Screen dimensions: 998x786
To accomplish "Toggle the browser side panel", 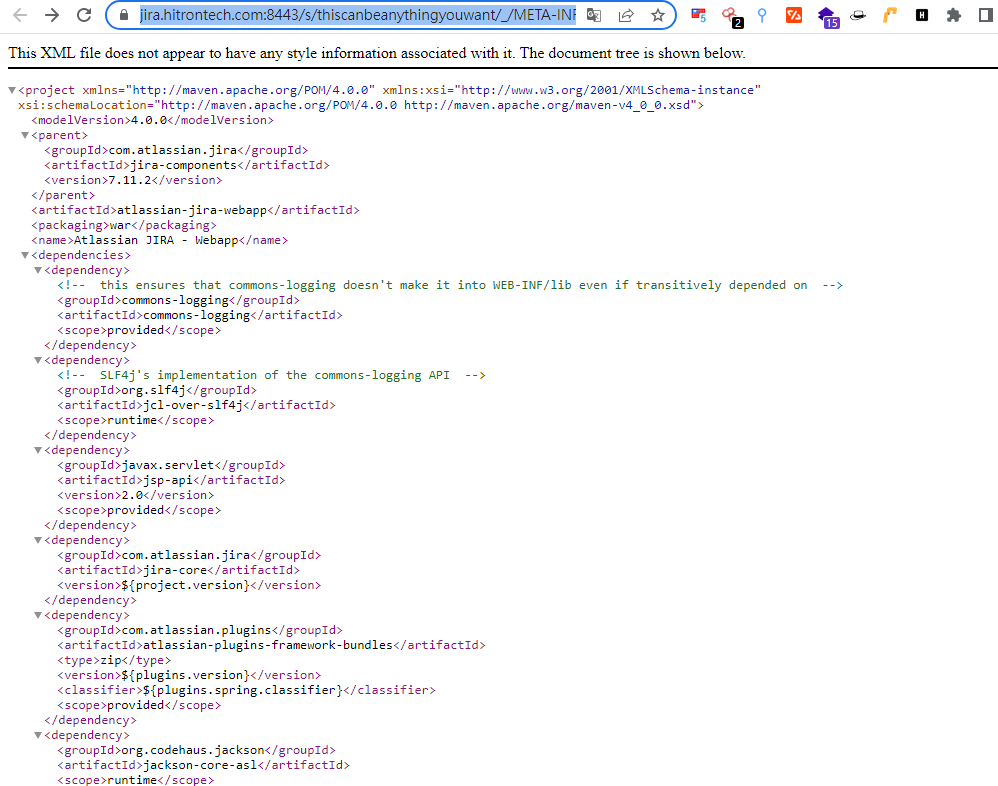I will pyautogui.click(x=985, y=15).
